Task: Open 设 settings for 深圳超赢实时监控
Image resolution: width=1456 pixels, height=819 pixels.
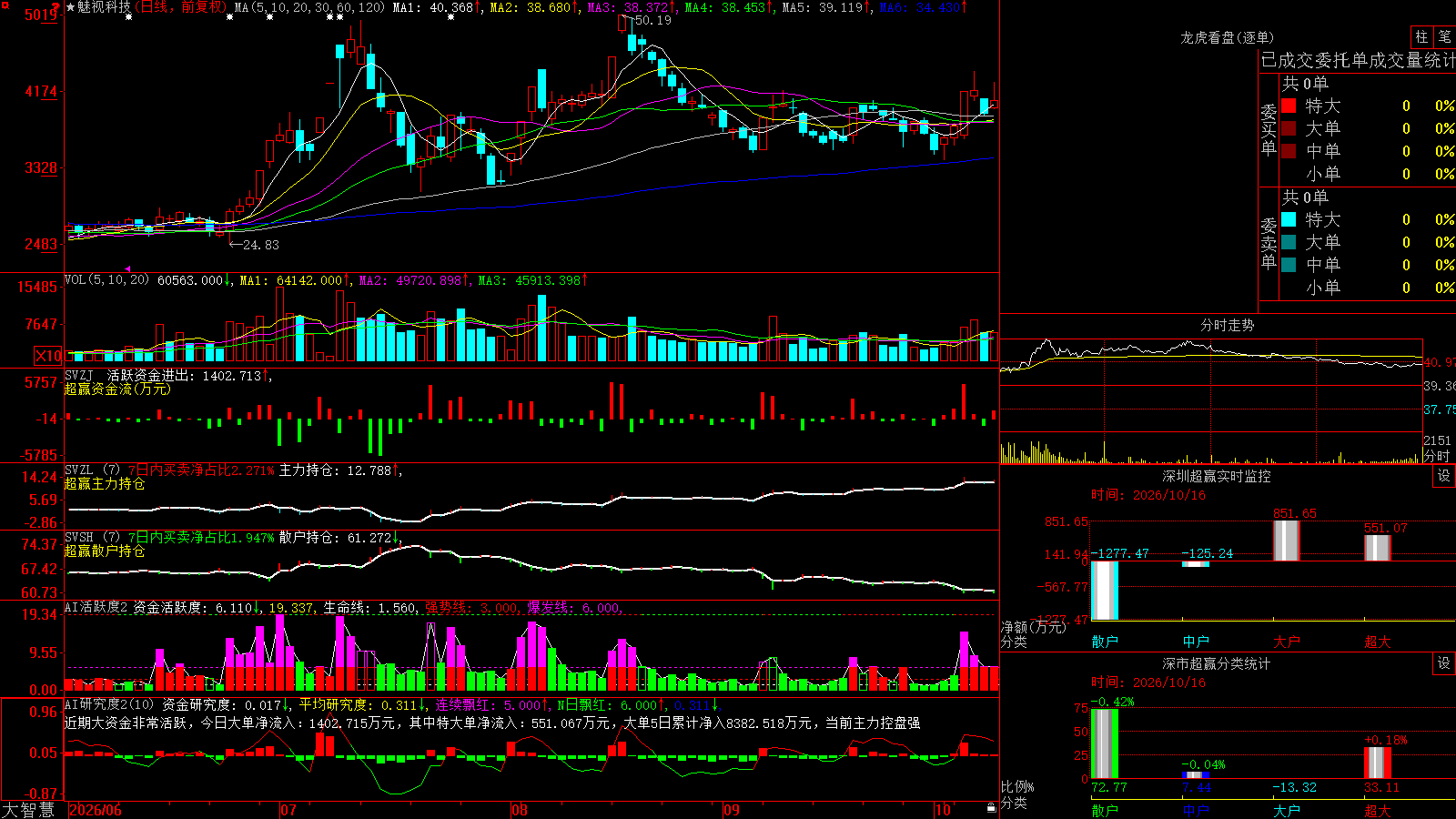Action: pos(1444,476)
